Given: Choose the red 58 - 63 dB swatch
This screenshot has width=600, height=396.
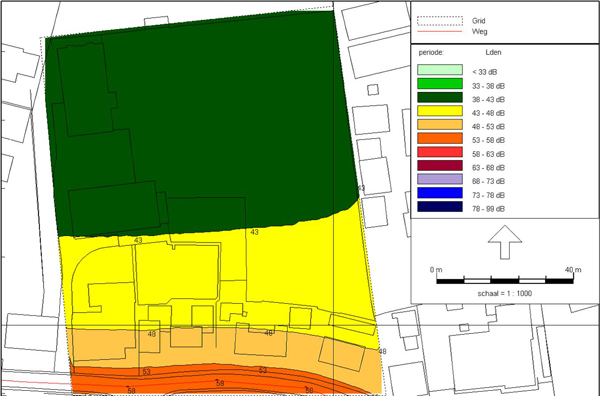Looking at the screenshot, I should click(x=440, y=152).
